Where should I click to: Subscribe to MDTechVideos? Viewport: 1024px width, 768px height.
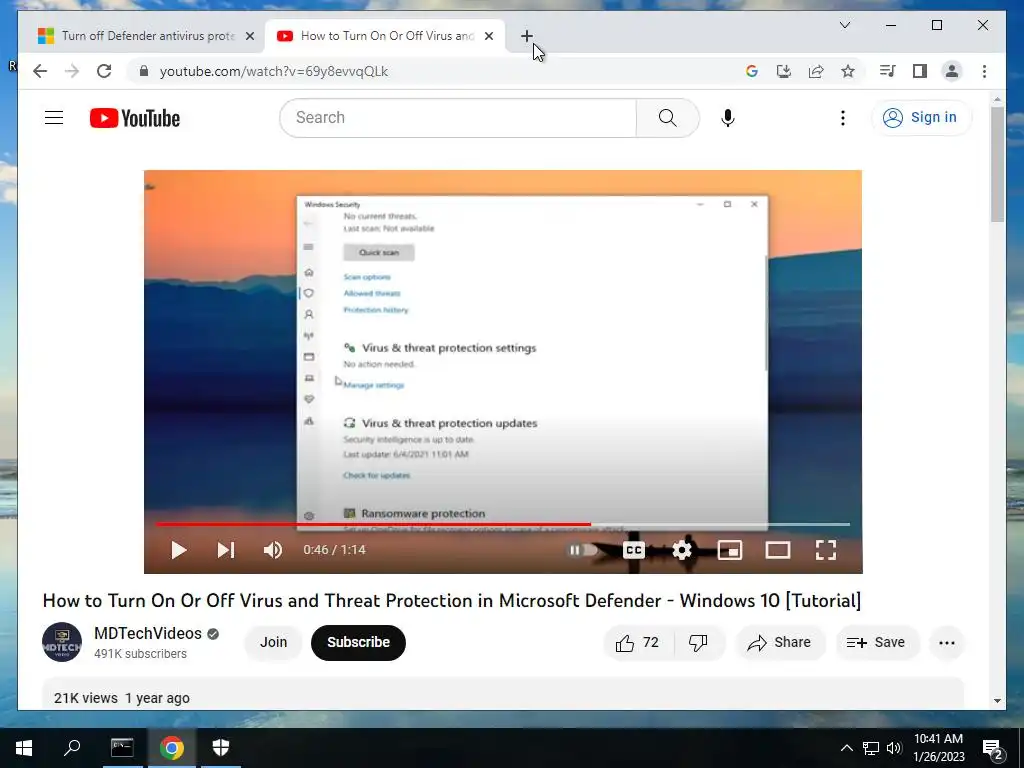(x=359, y=643)
